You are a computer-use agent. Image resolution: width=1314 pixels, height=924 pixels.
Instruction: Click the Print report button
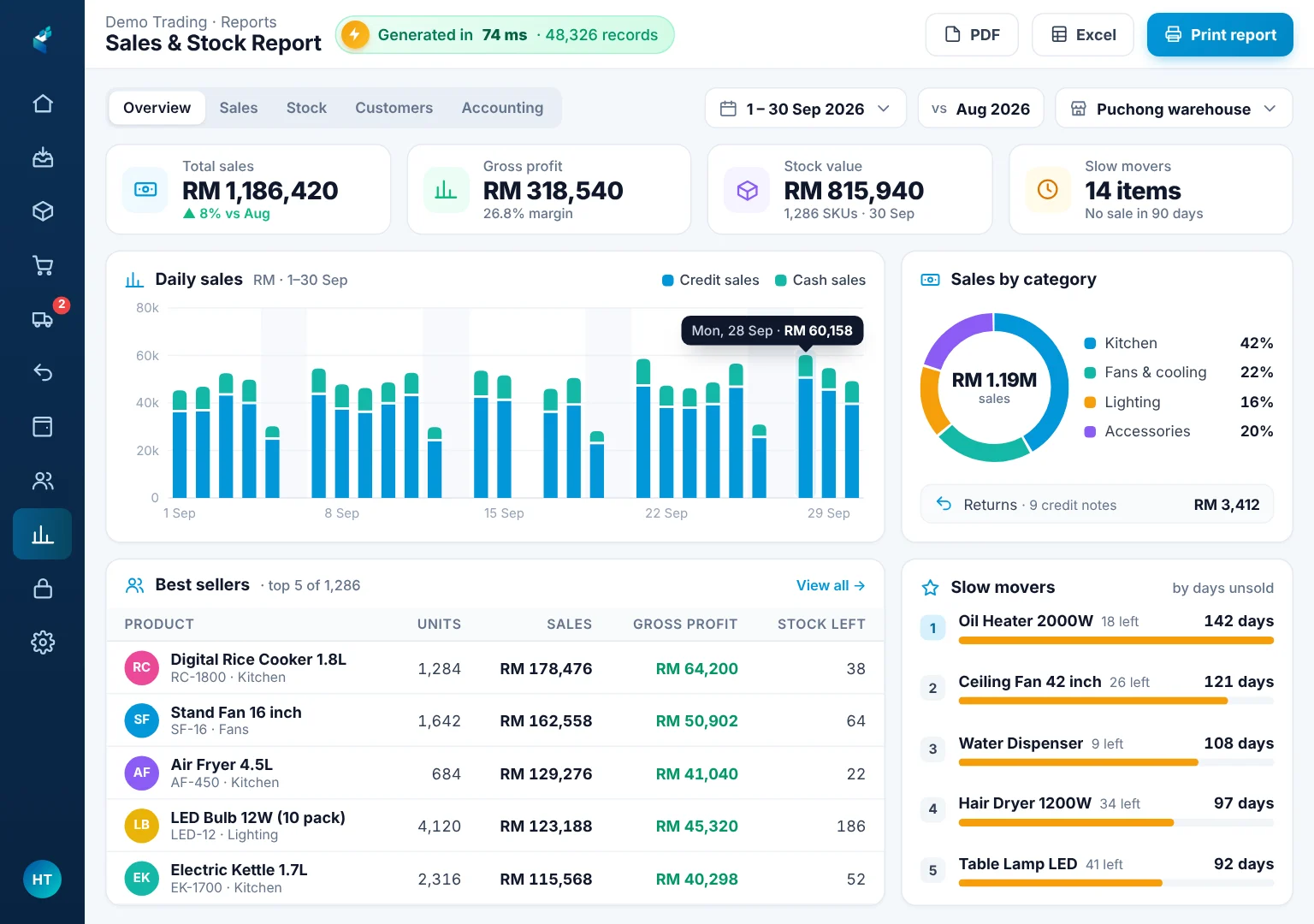[1220, 35]
